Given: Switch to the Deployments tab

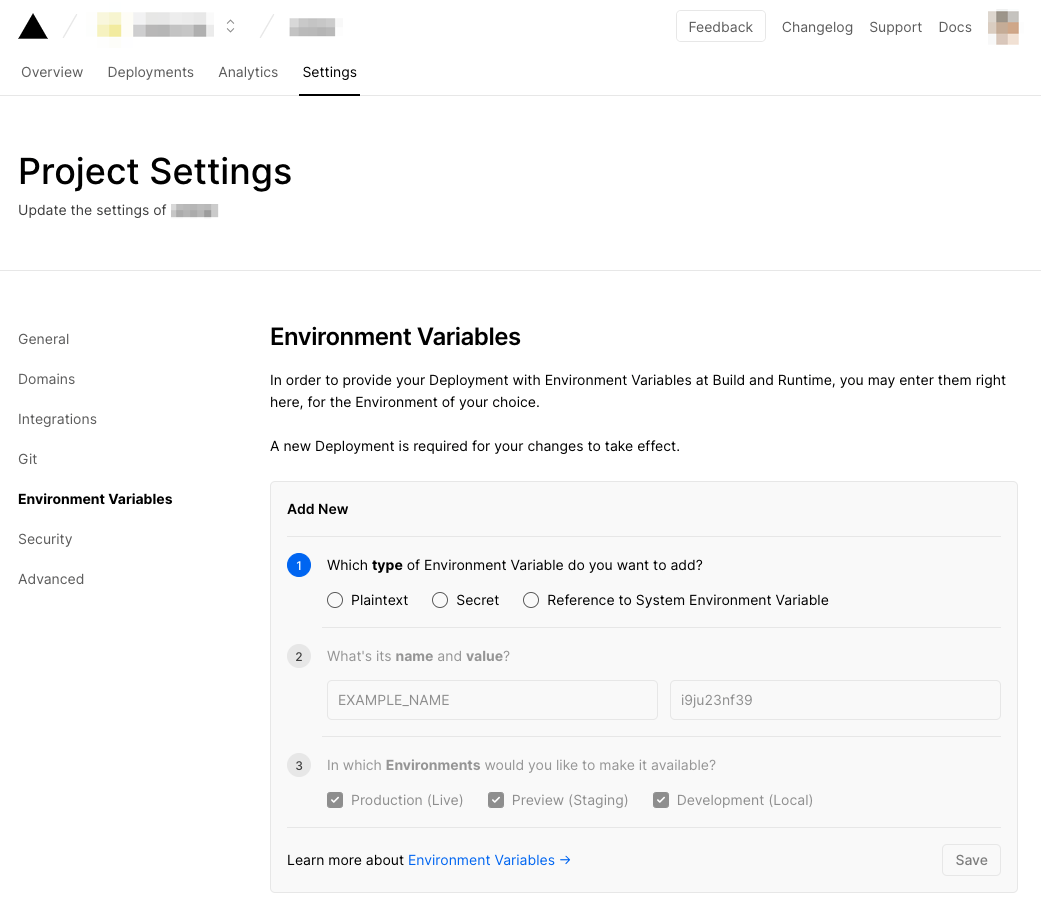Looking at the screenshot, I should tap(151, 72).
